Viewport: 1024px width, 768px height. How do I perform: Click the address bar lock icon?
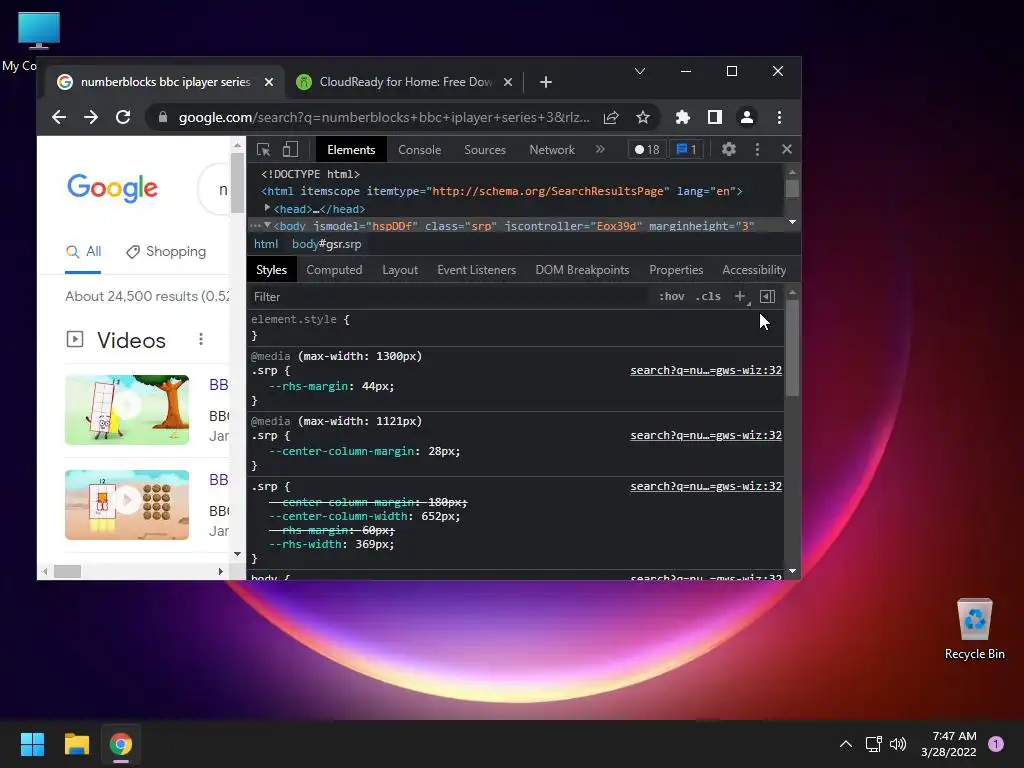point(163,118)
